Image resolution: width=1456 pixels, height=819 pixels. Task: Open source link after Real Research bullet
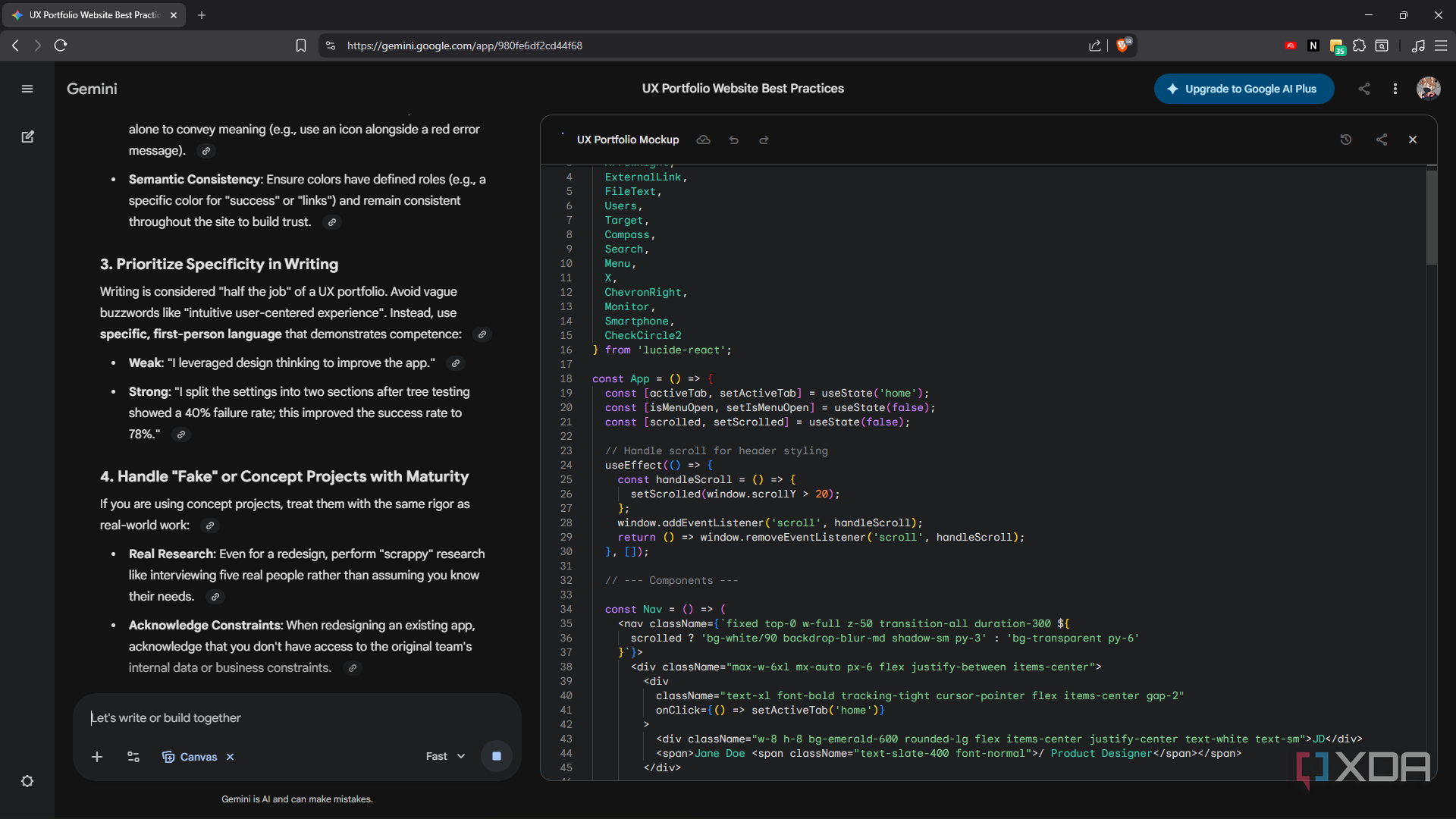click(215, 597)
